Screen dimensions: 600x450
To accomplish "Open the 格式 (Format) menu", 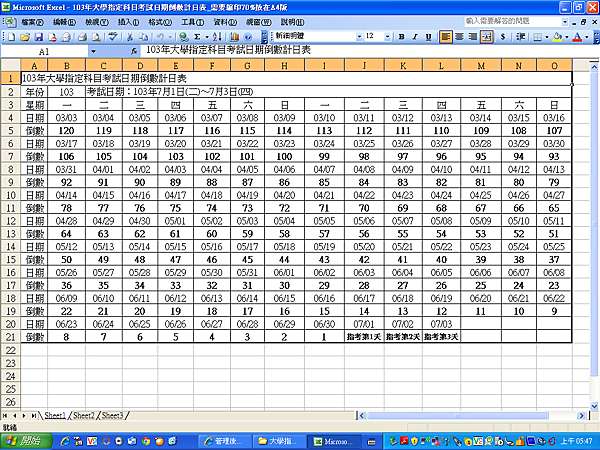I will pos(160,22).
